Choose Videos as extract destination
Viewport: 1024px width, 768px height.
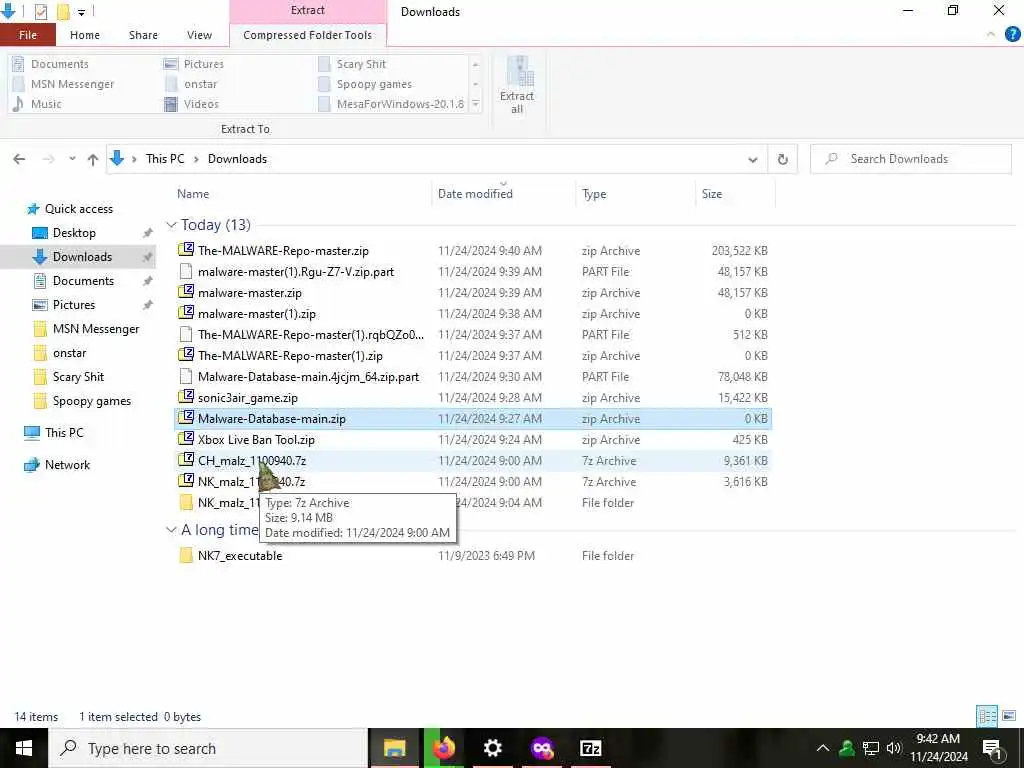coord(191,104)
